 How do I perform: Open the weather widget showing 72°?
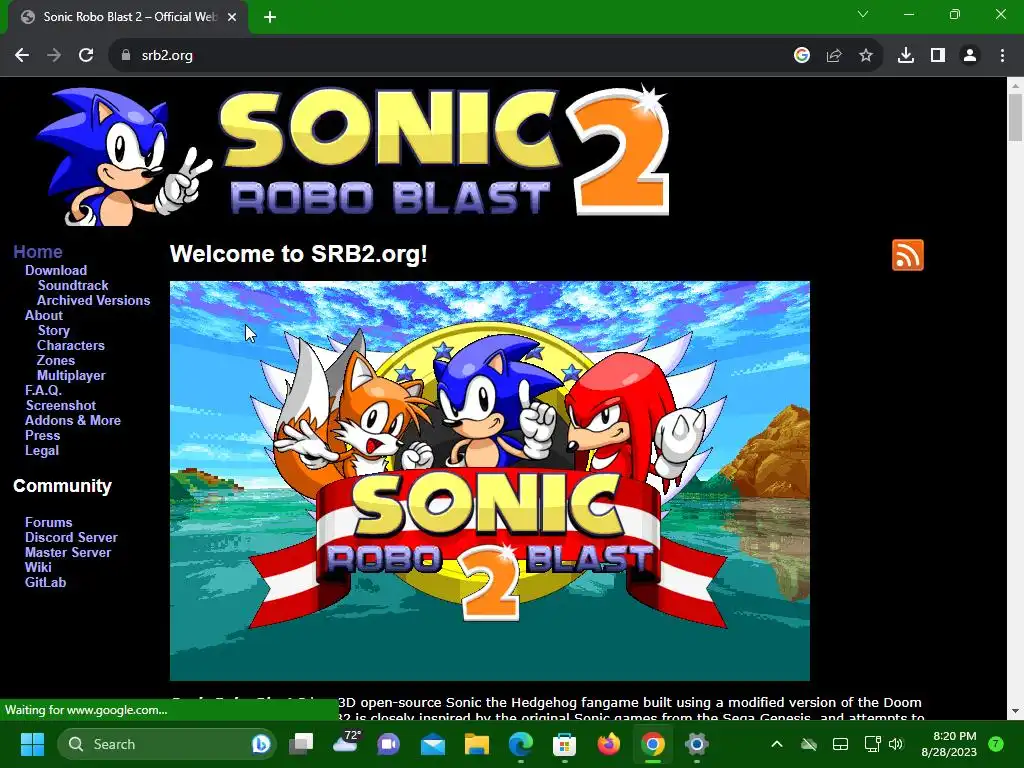346,742
